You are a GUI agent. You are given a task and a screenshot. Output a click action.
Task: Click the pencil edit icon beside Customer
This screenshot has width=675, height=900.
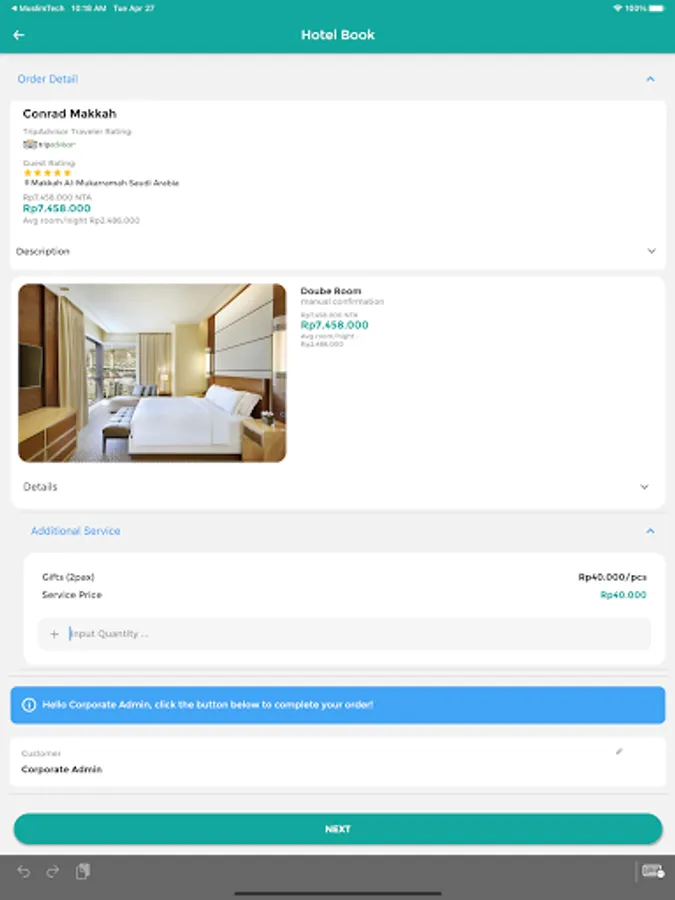point(619,751)
